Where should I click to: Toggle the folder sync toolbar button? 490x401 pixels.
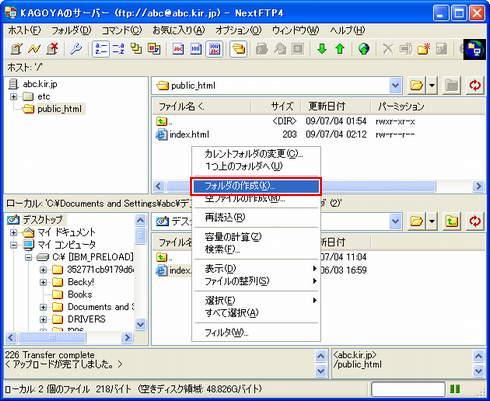point(238,49)
